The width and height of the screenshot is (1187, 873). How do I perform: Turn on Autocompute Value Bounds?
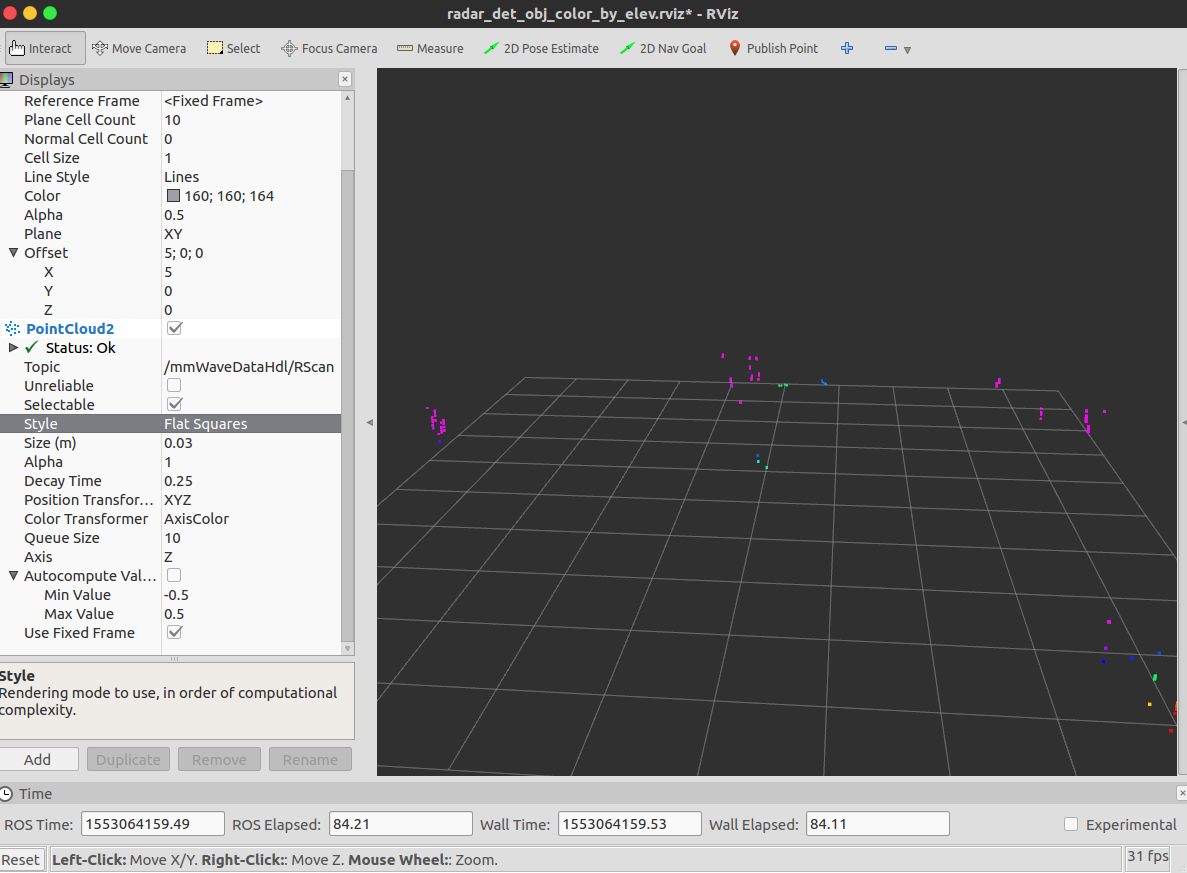(174, 575)
